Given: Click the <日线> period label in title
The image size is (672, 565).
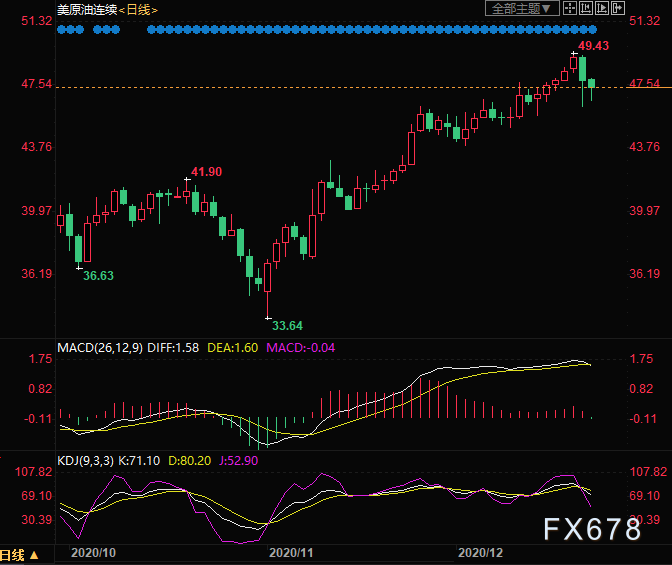Looking at the screenshot, I should tap(139, 10).
